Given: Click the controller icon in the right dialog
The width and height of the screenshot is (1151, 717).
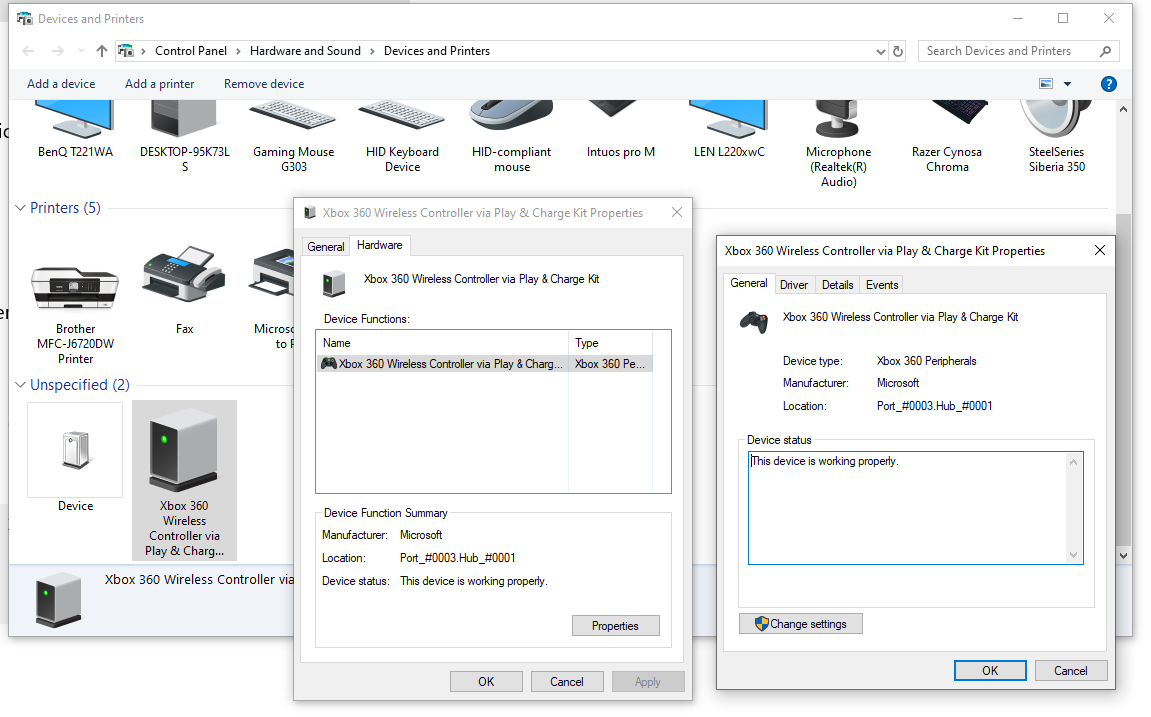Looking at the screenshot, I should [x=754, y=321].
